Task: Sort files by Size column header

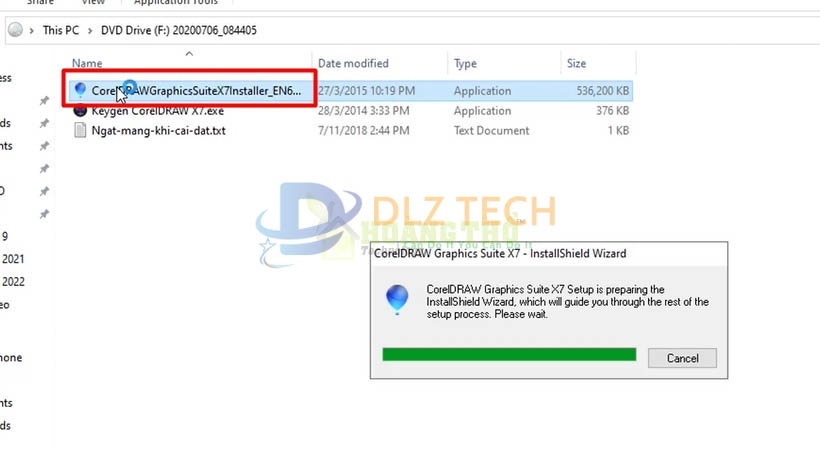Action: pyautogui.click(x=576, y=63)
